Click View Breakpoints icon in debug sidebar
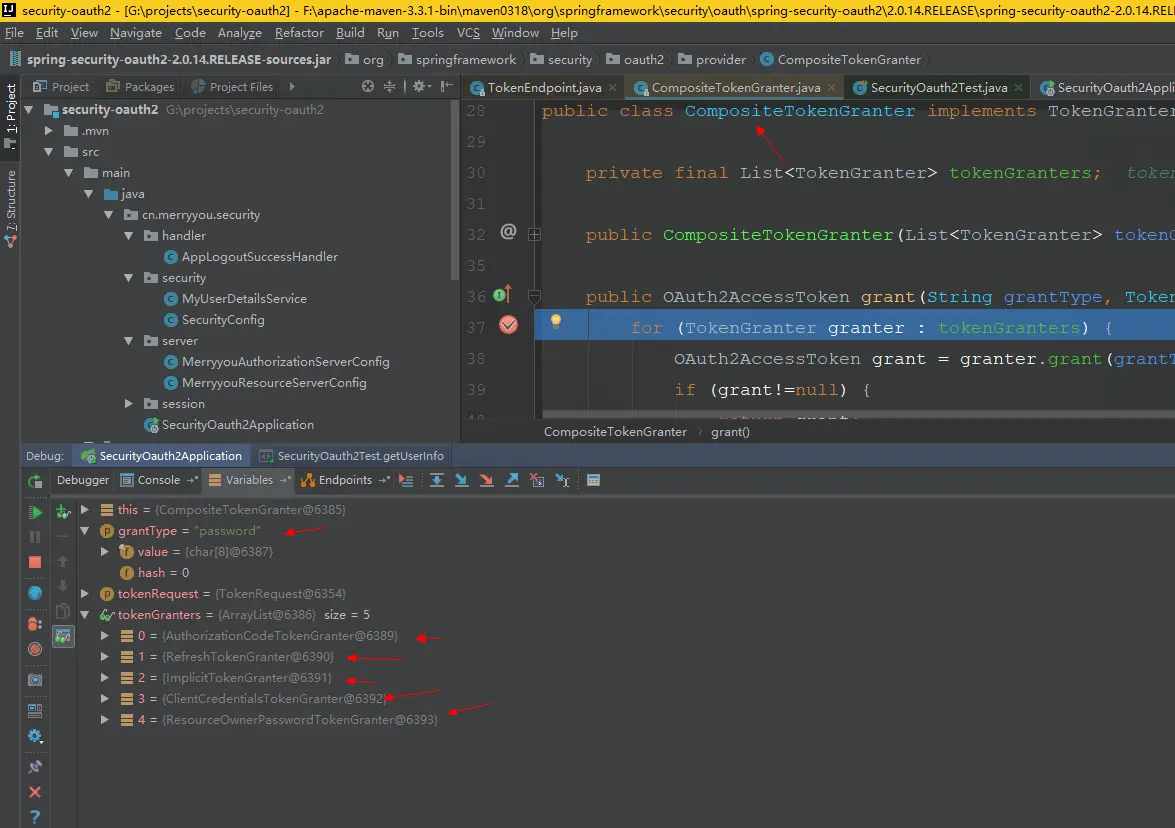This screenshot has height=828, width=1175. click(35, 623)
